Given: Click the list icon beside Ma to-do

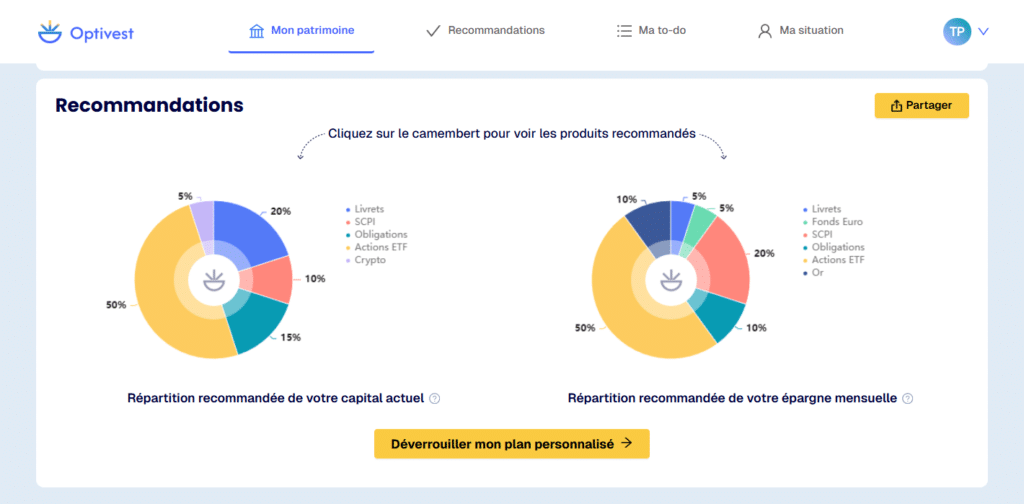Looking at the screenshot, I should (624, 31).
